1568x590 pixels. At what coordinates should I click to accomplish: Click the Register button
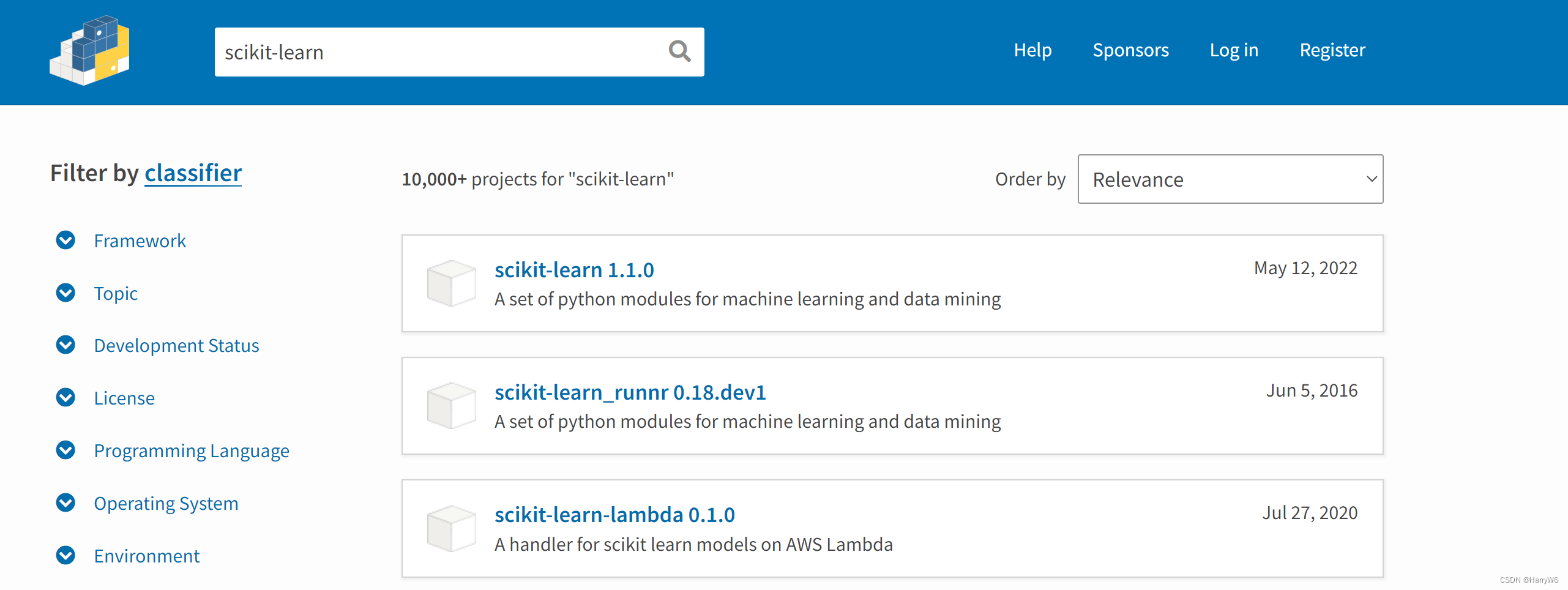coord(1332,50)
